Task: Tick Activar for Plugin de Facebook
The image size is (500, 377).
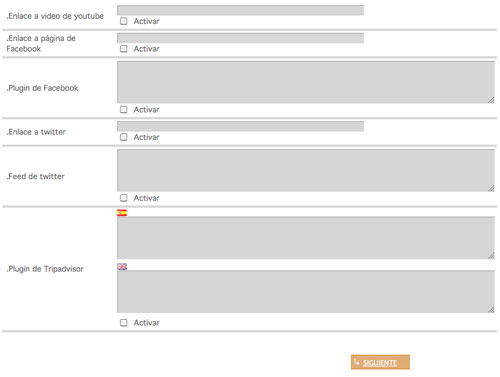Action: [x=124, y=110]
